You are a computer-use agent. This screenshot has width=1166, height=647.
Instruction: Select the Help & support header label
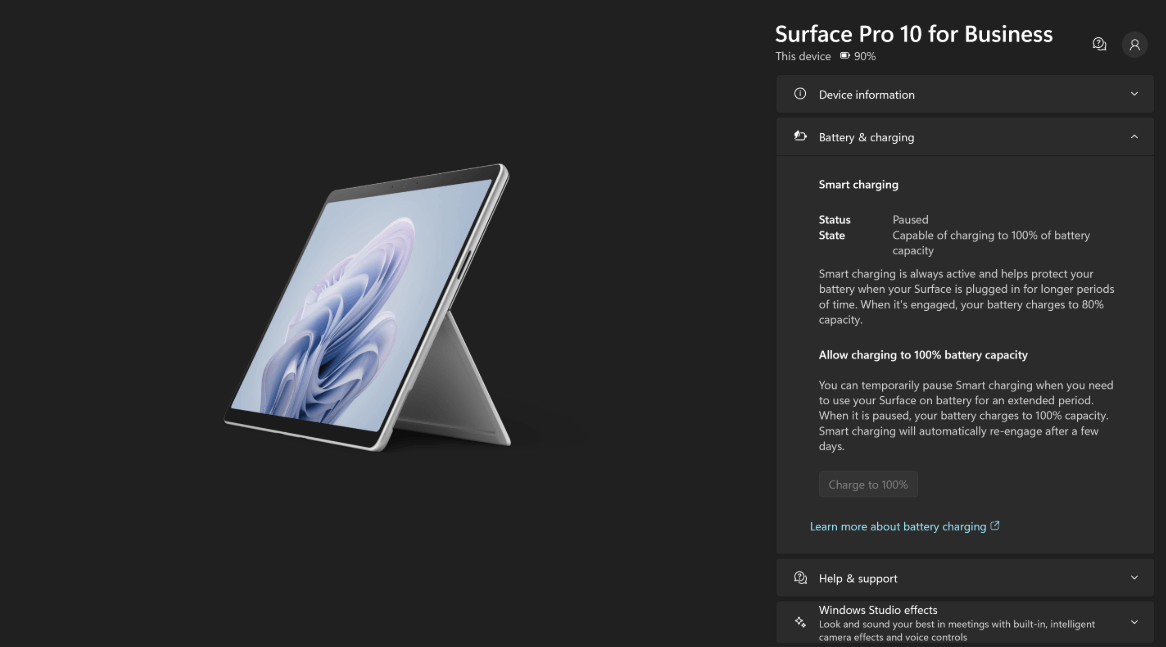click(x=857, y=579)
